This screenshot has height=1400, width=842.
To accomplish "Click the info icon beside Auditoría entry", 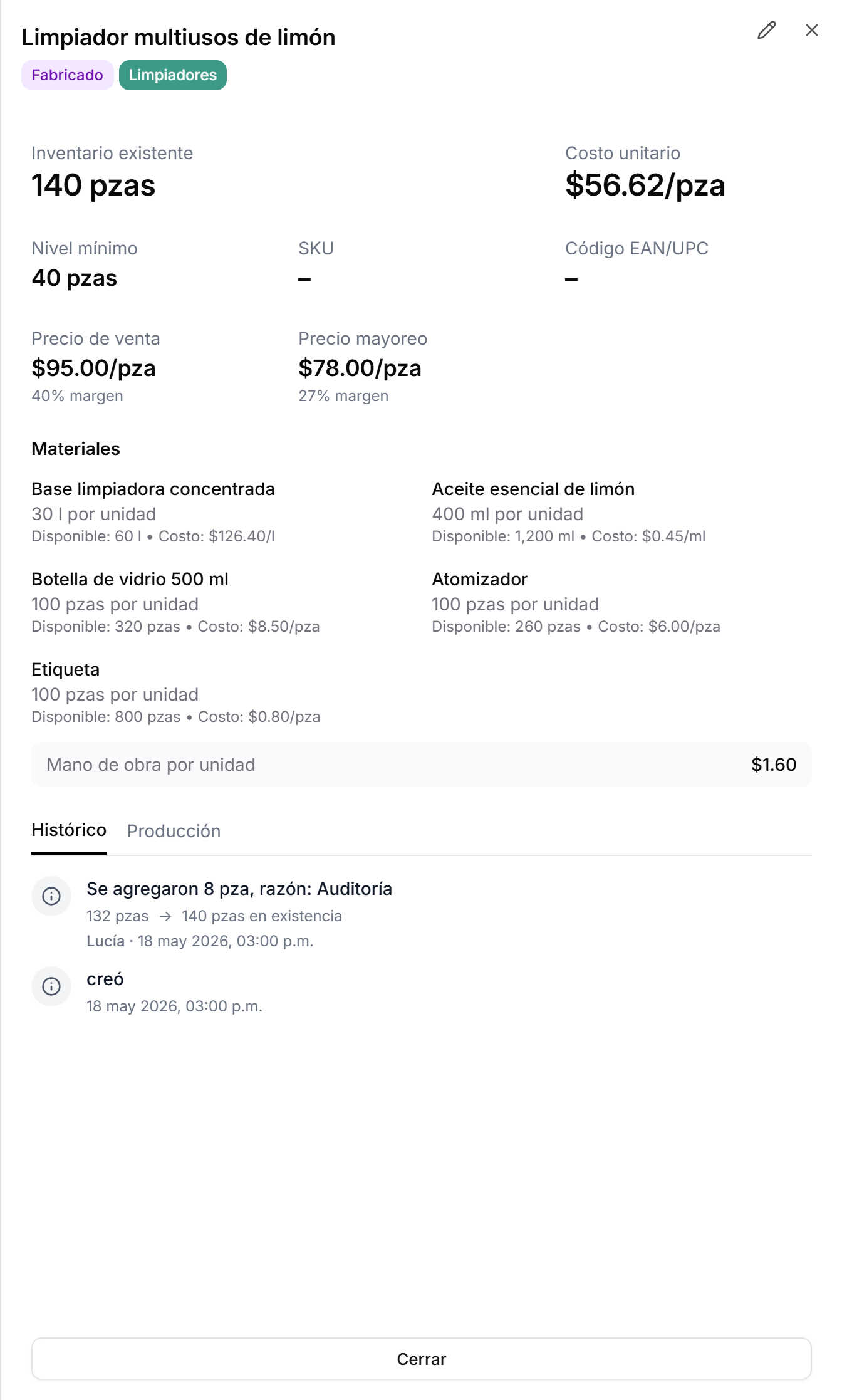I will pos(51,896).
